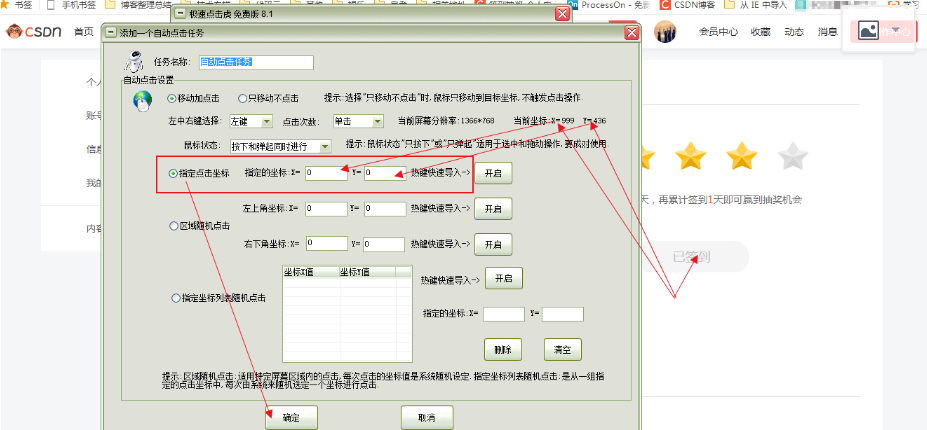Click 开启 beside the coordinate list table
The height and width of the screenshot is (430, 927).
pyautogui.click(x=504, y=278)
